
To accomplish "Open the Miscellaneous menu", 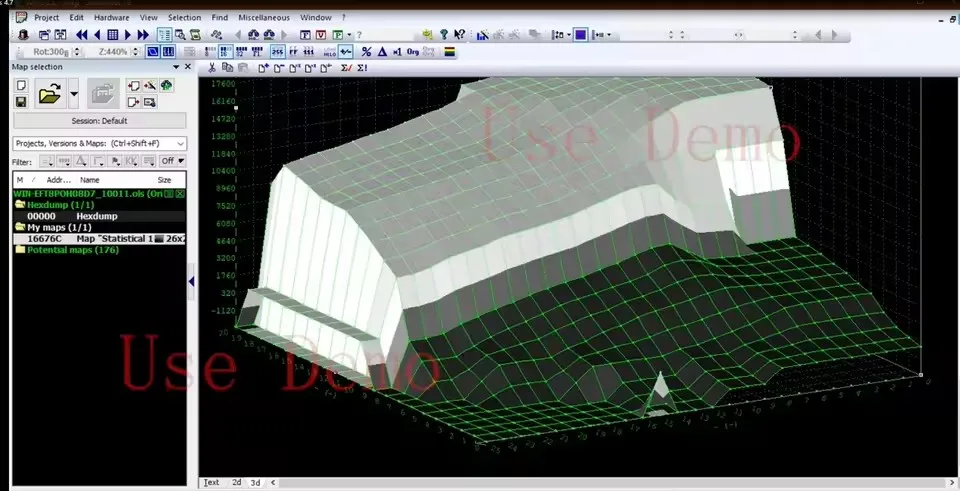I will (264, 18).
